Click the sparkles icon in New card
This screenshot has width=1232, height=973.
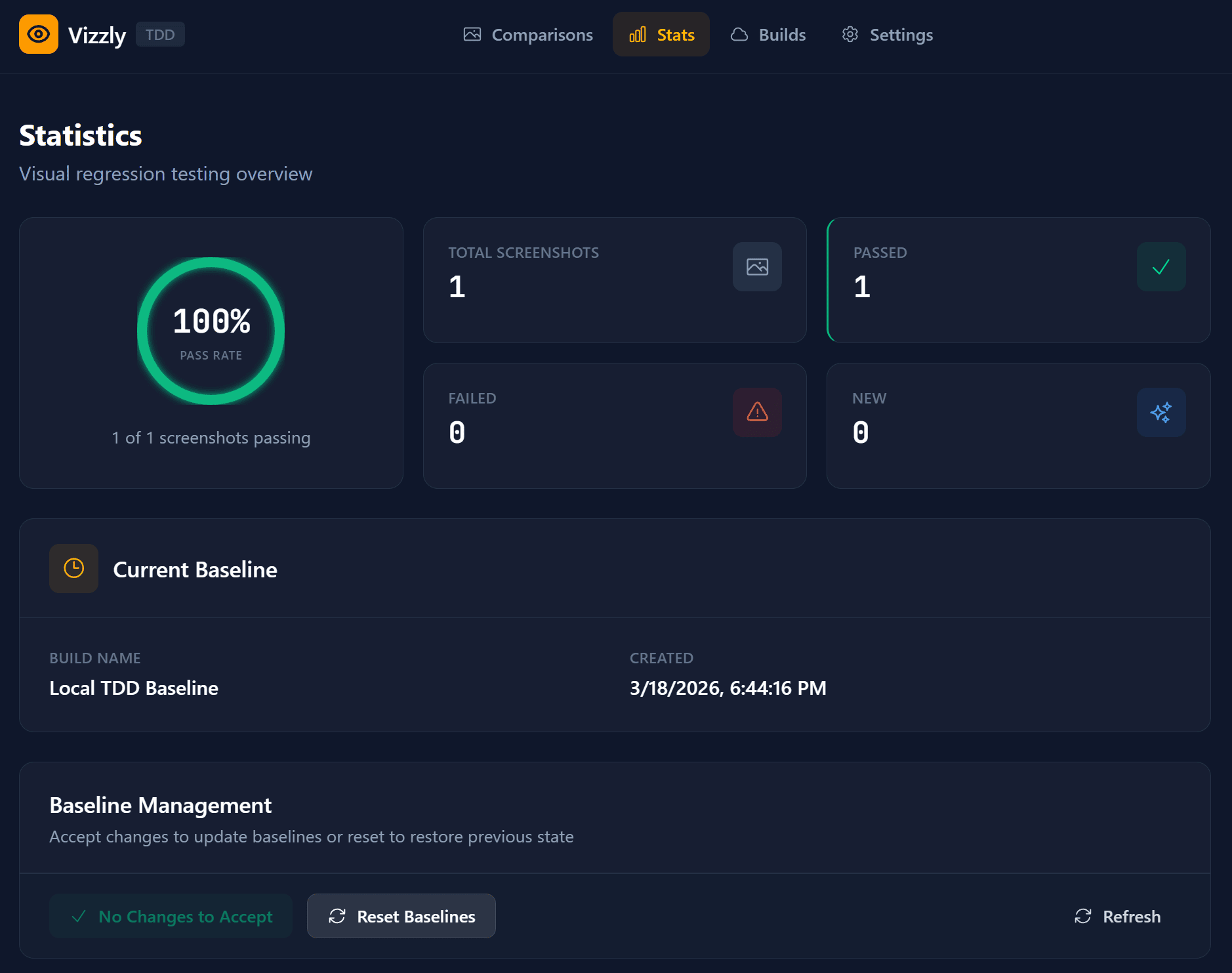click(x=1160, y=413)
